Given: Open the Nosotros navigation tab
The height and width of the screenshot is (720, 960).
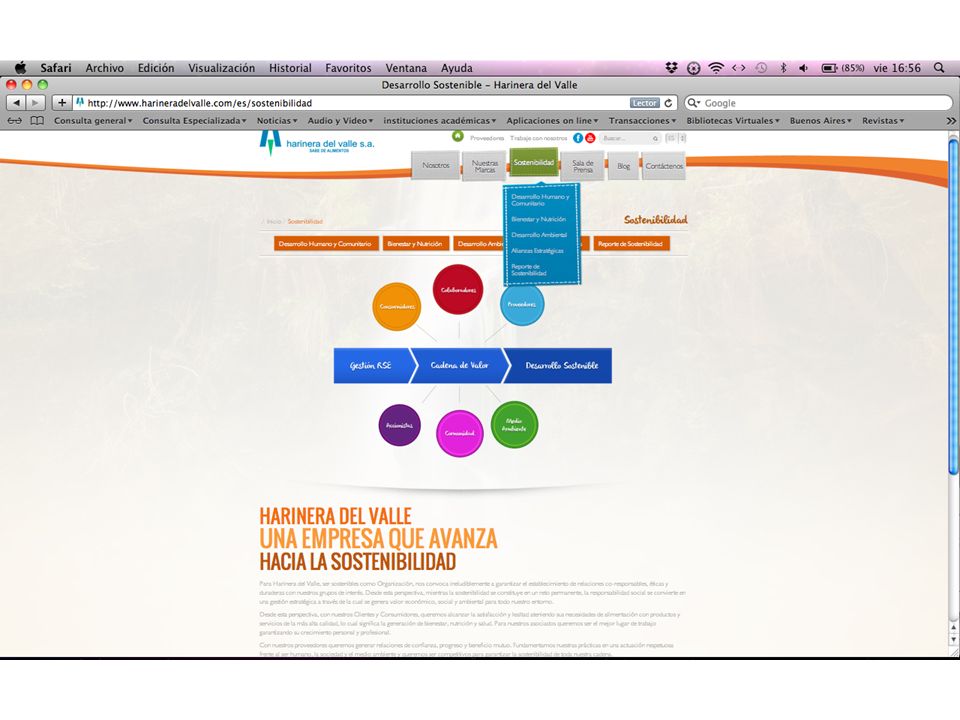Looking at the screenshot, I should click(x=435, y=165).
